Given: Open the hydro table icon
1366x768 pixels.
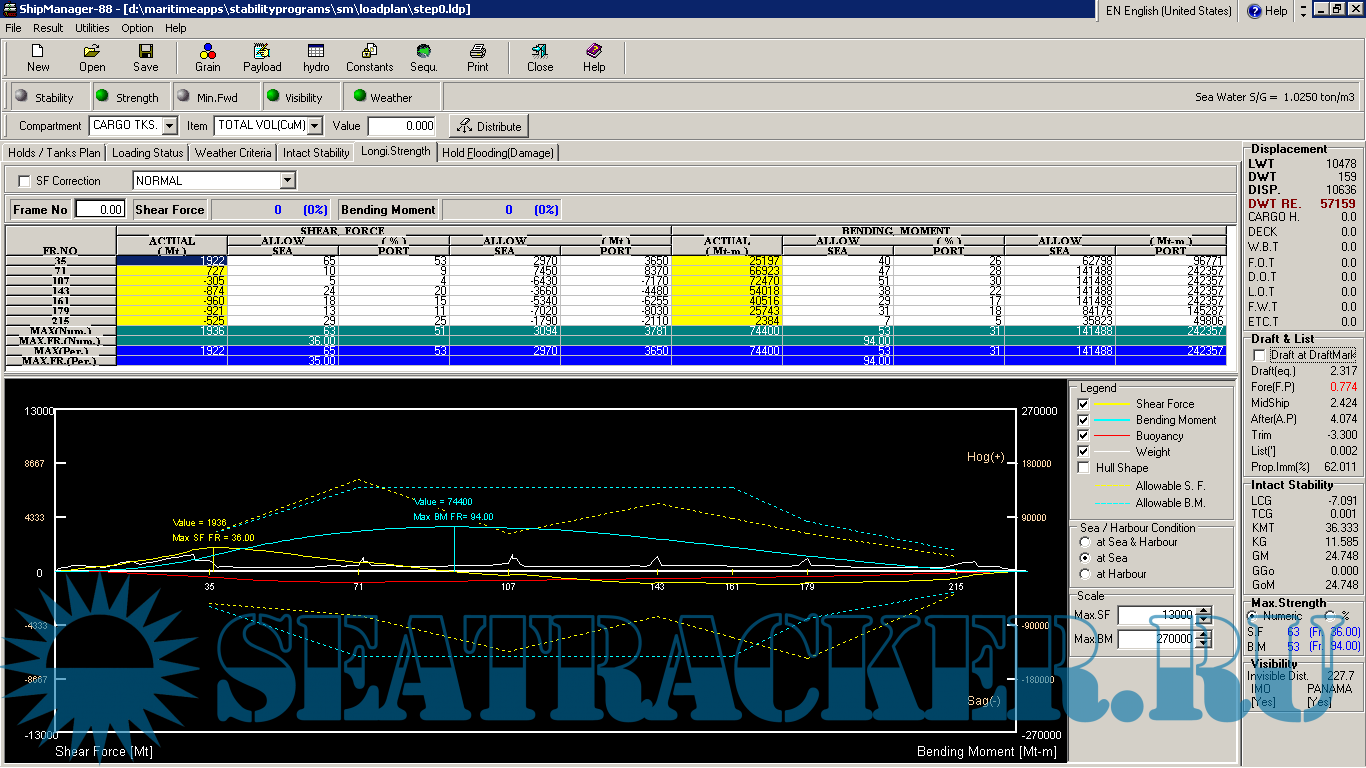Looking at the screenshot, I should [x=316, y=57].
